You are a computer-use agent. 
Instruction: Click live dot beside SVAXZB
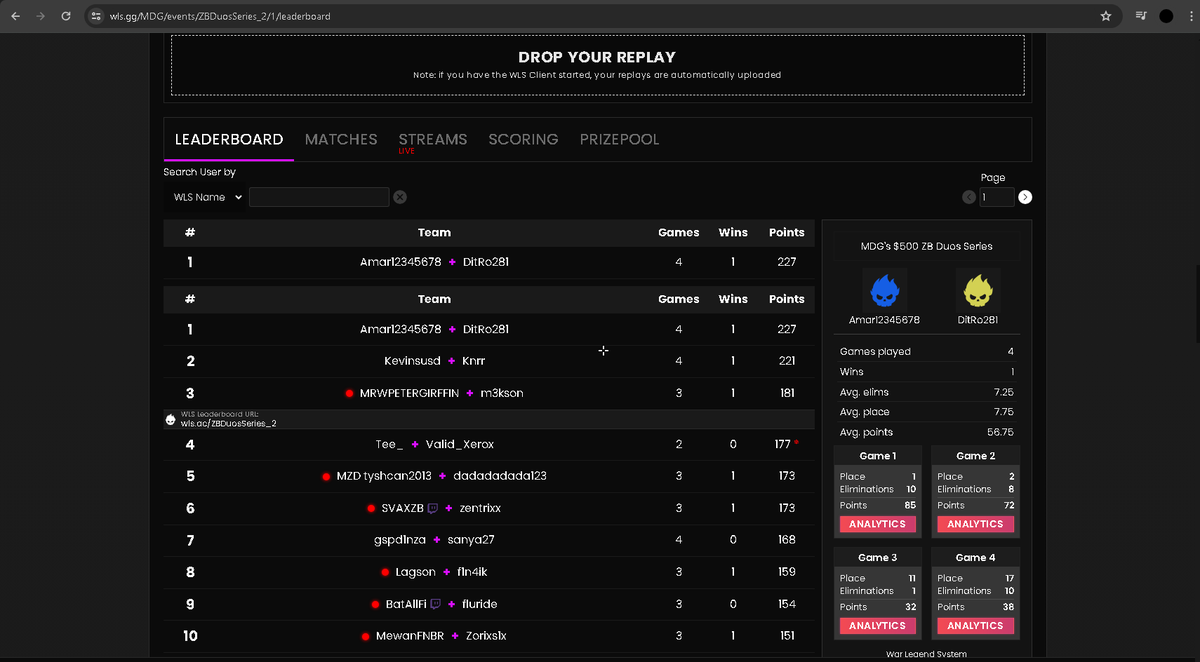[371, 509]
